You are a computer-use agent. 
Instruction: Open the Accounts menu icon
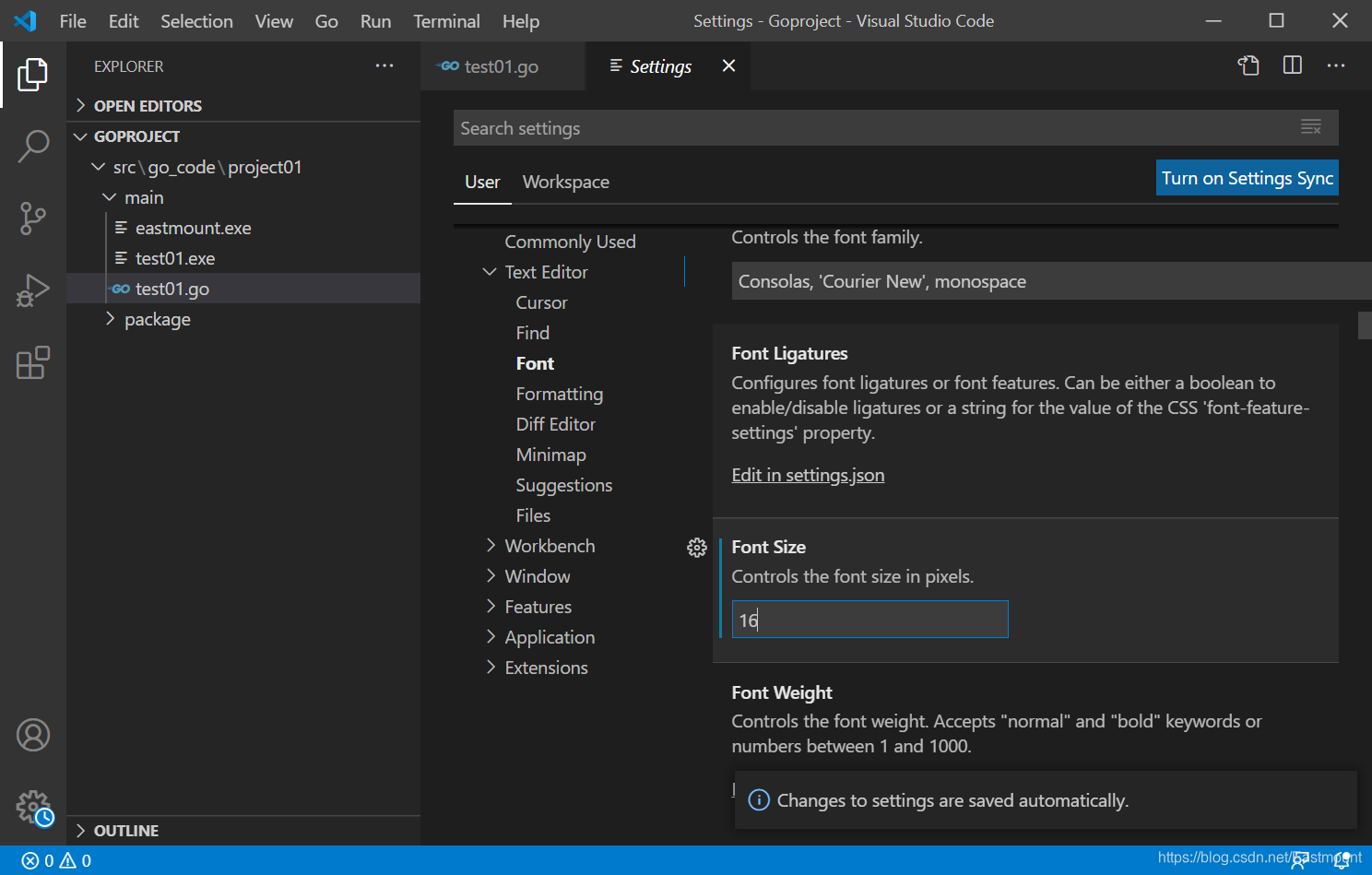[33, 735]
